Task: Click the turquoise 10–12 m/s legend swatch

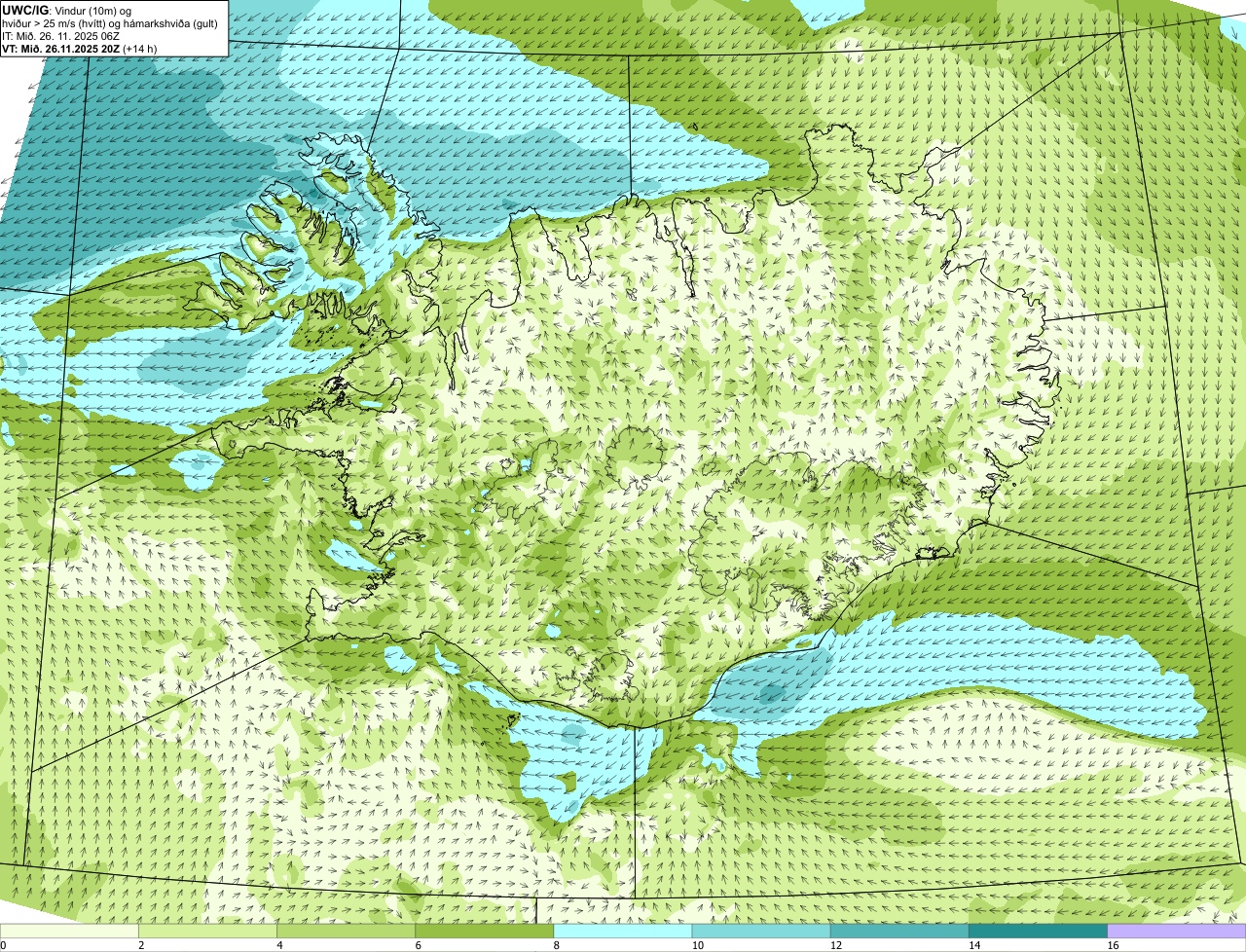Action: coord(761,932)
